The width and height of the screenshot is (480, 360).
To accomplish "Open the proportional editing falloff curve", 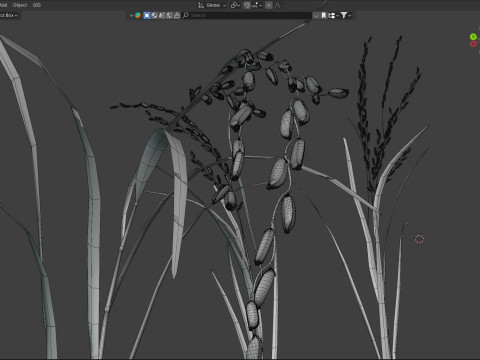I will [277, 5].
